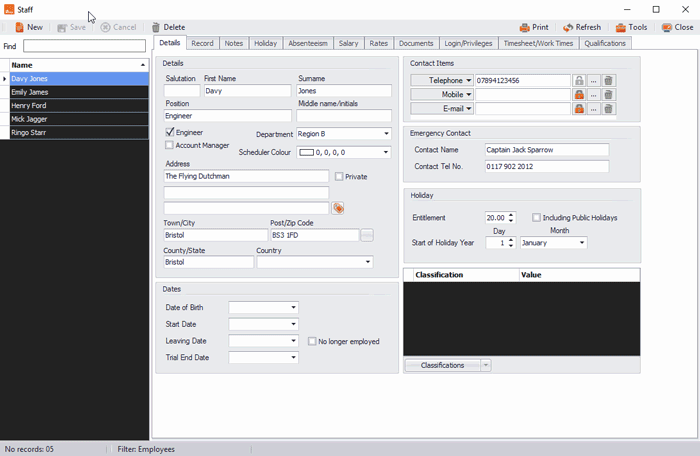
Task: Open the Date of Birth date picker
Action: point(293,308)
